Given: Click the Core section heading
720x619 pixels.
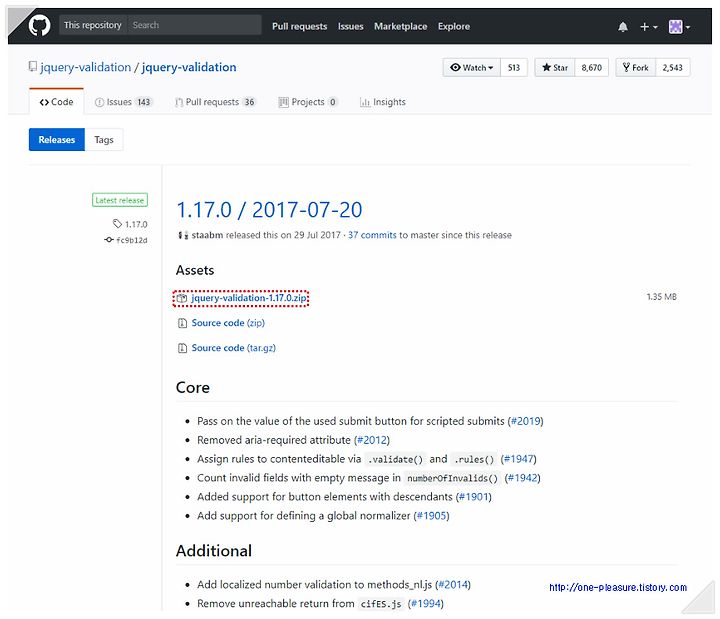Looking at the screenshot, I should click(x=193, y=388).
